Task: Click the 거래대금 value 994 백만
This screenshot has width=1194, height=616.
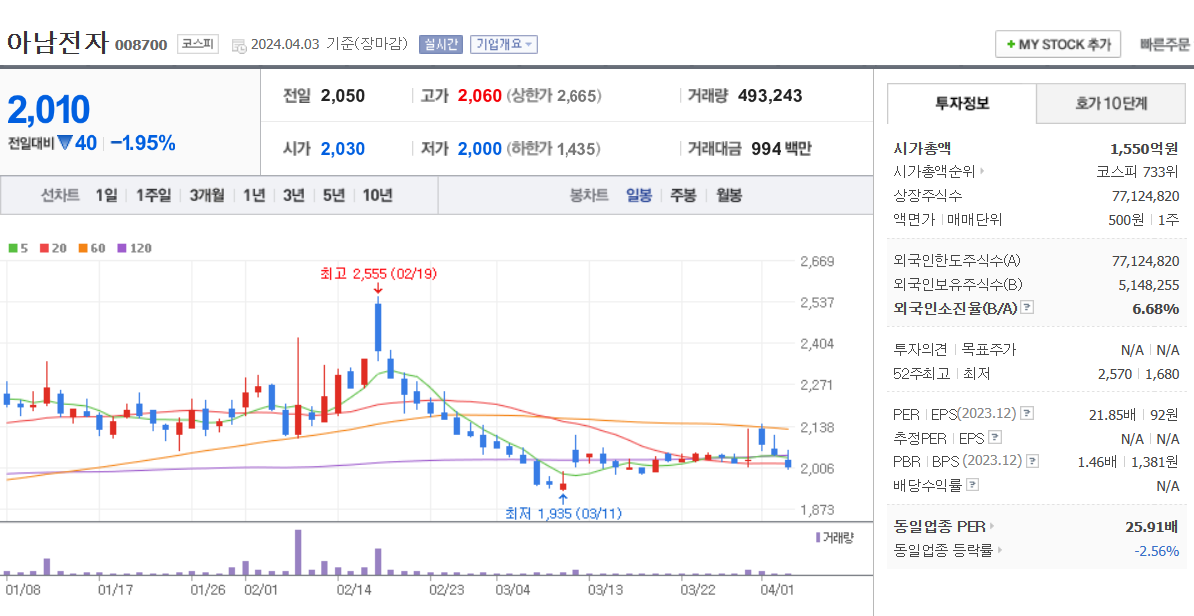Action: pyautogui.click(x=781, y=148)
